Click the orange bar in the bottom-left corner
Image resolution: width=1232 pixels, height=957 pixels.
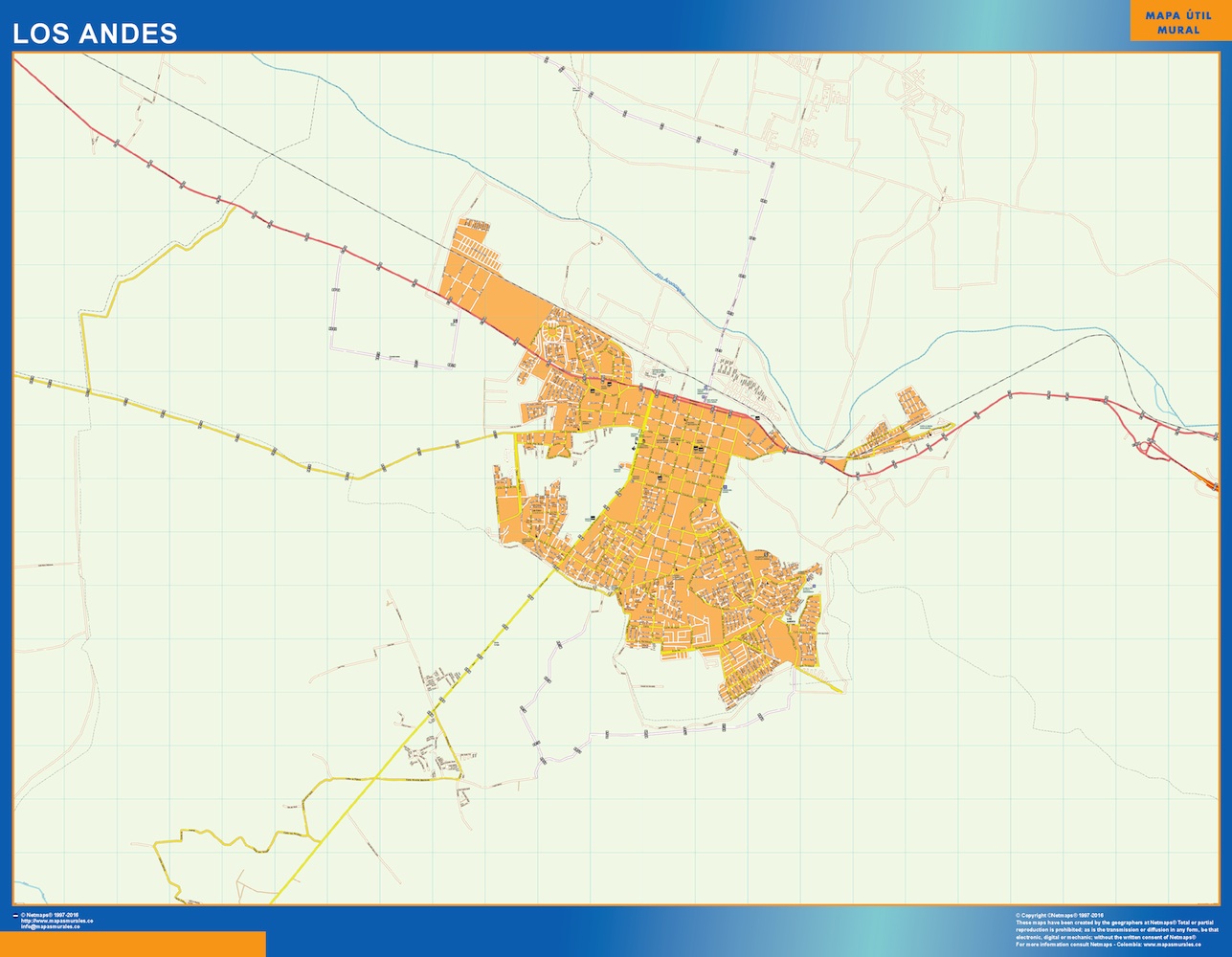click(132, 944)
